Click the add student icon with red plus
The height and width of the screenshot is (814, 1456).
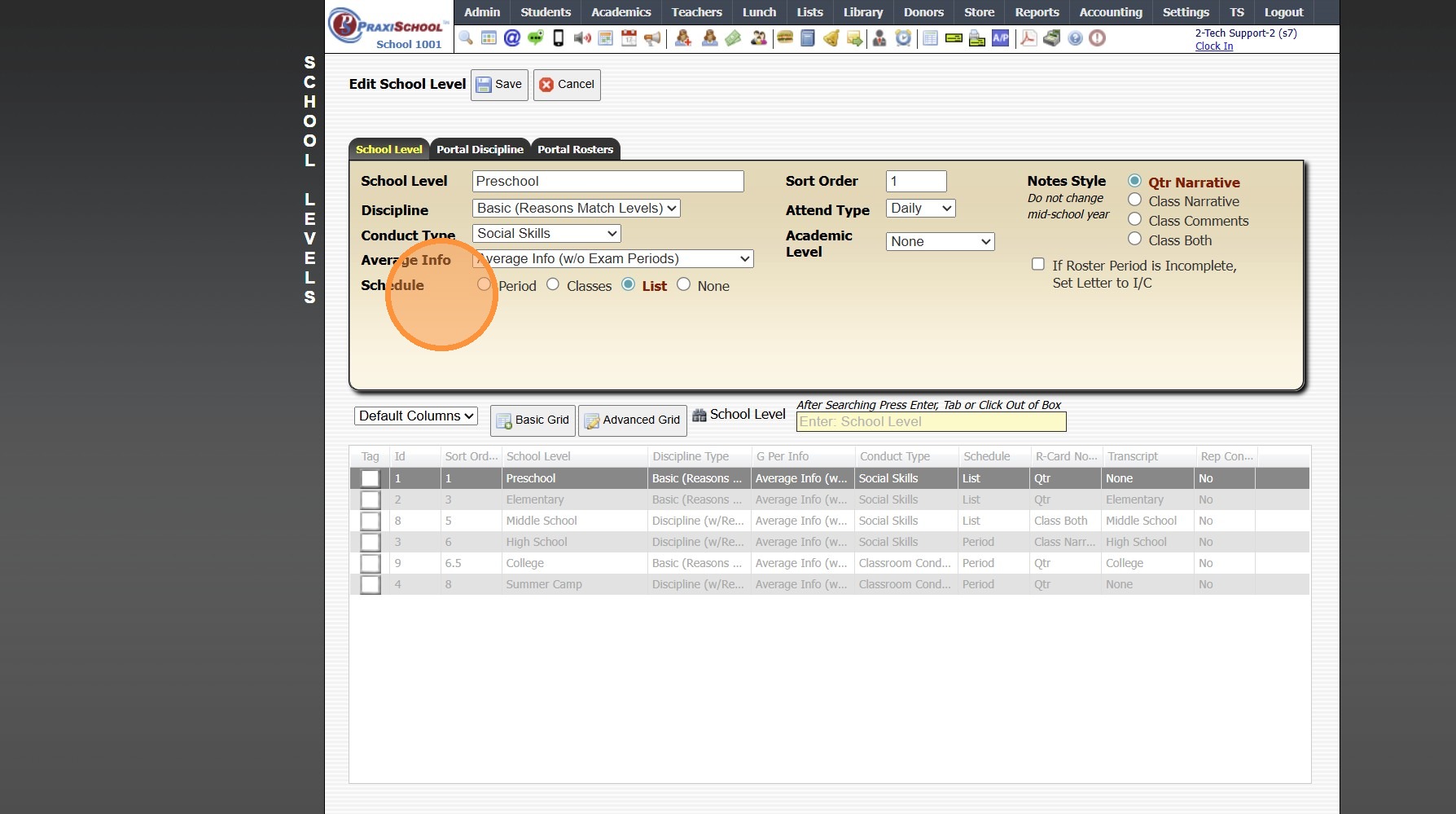tap(683, 38)
